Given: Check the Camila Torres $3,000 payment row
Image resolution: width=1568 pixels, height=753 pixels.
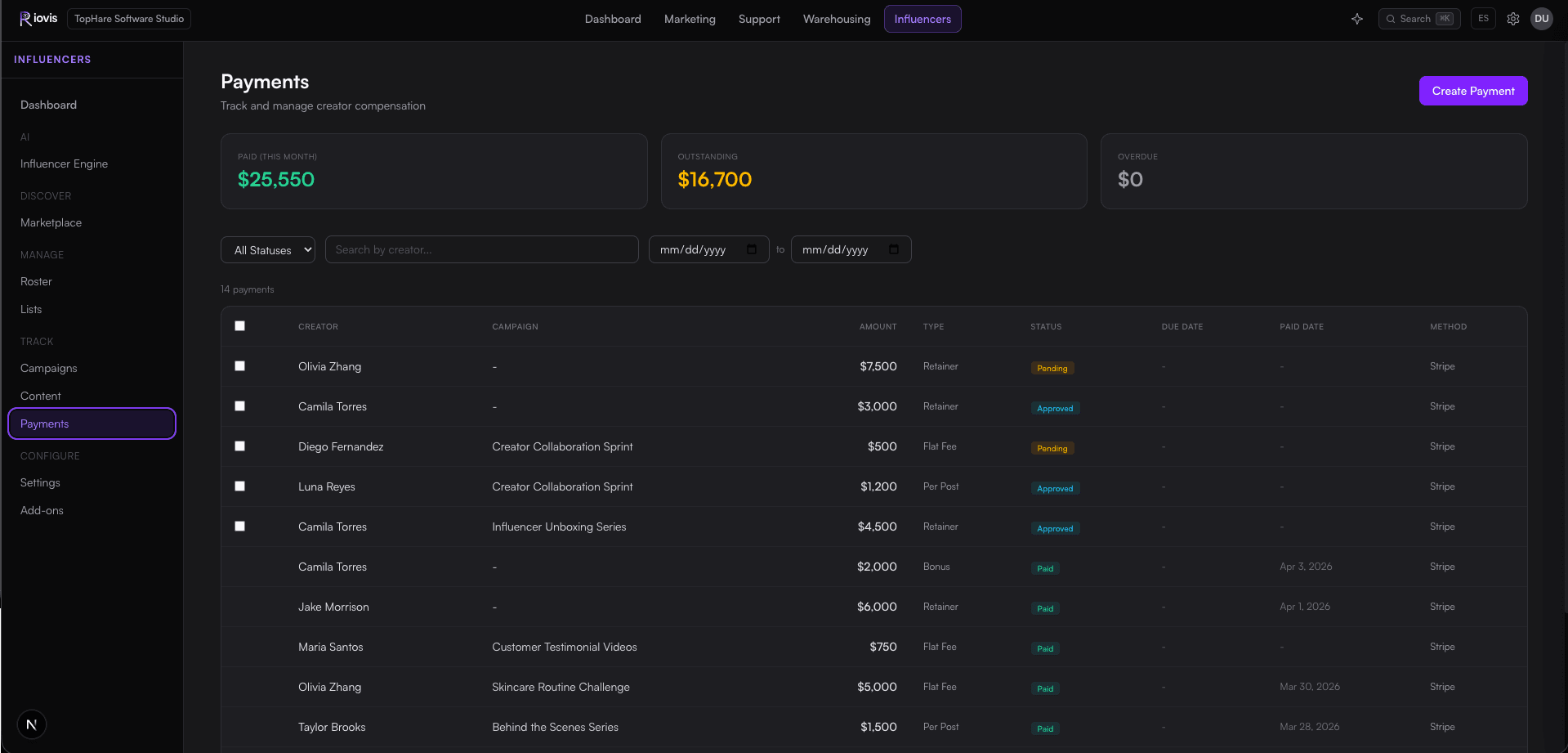Looking at the screenshot, I should pyautogui.click(x=239, y=406).
